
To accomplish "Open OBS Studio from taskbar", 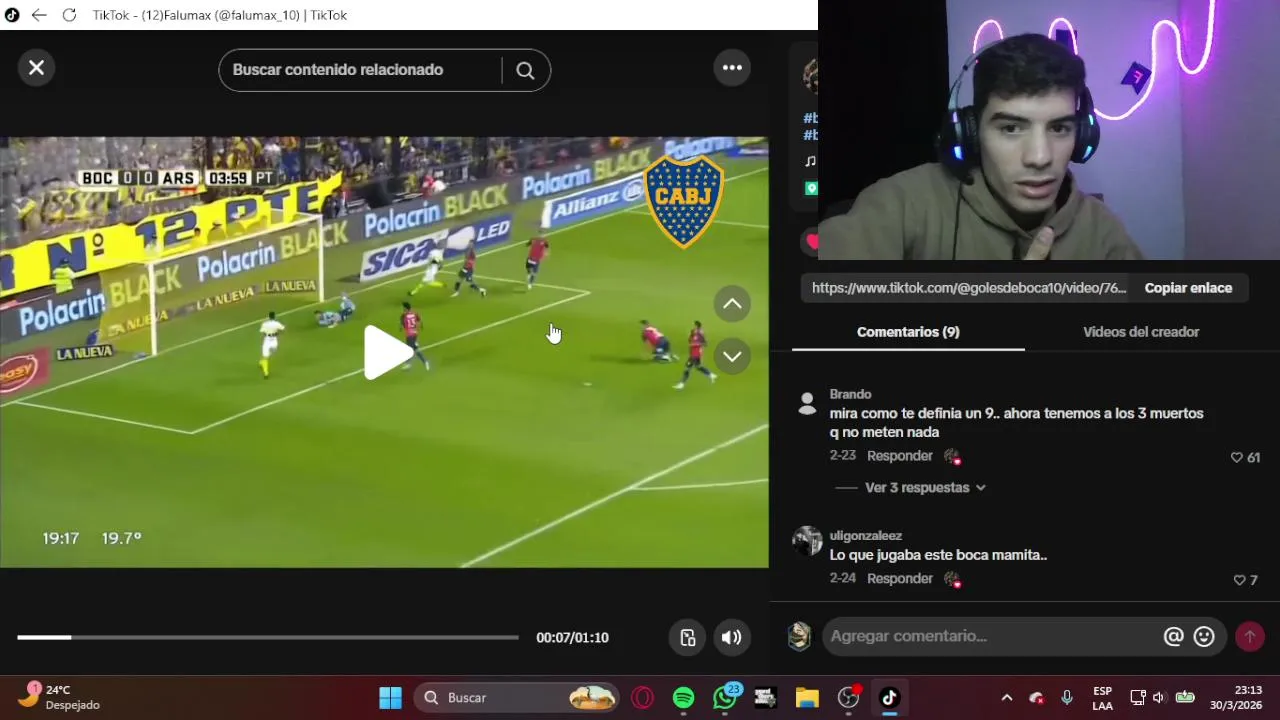I will (x=848, y=698).
